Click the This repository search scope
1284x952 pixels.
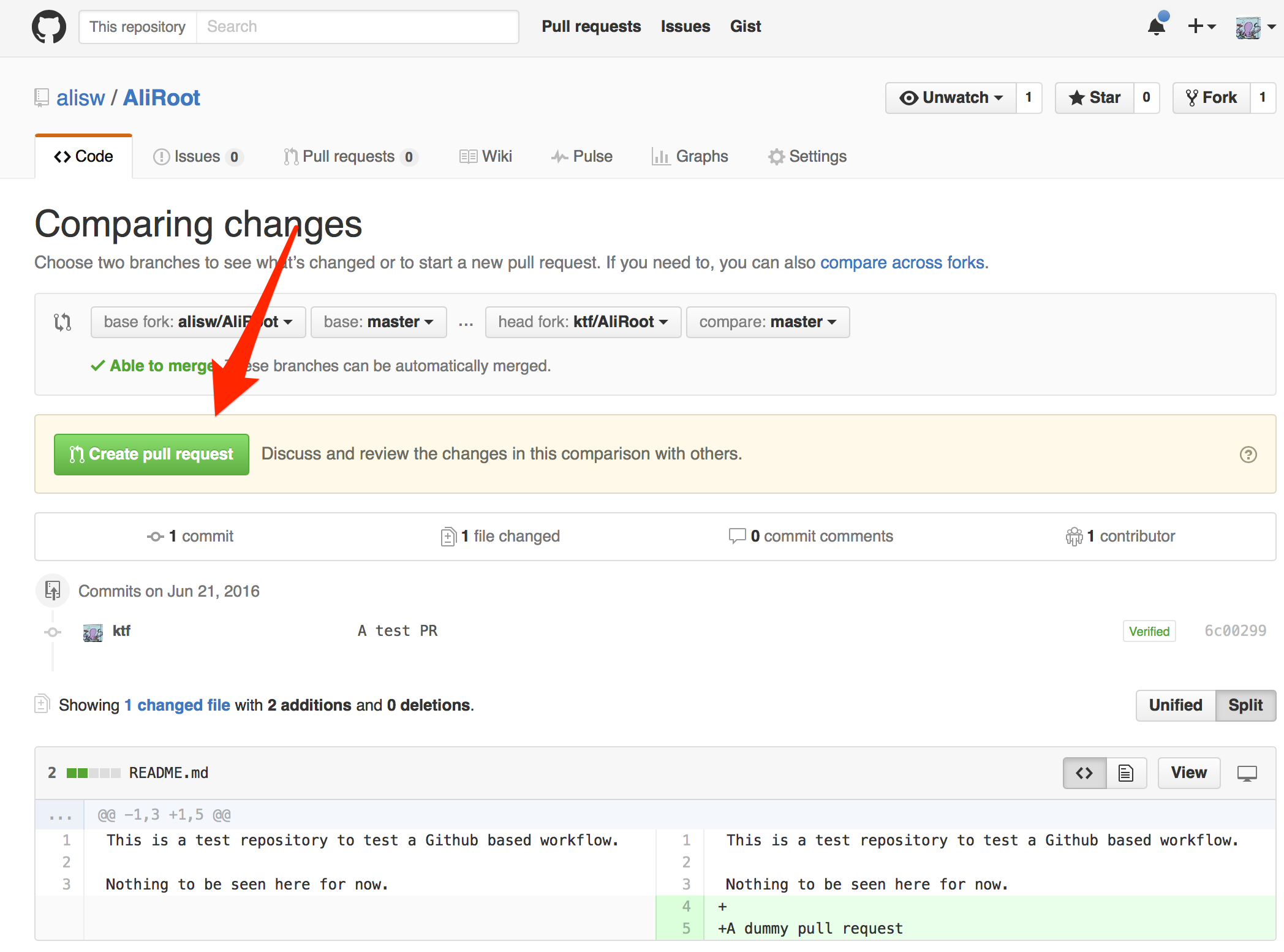click(x=138, y=27)
